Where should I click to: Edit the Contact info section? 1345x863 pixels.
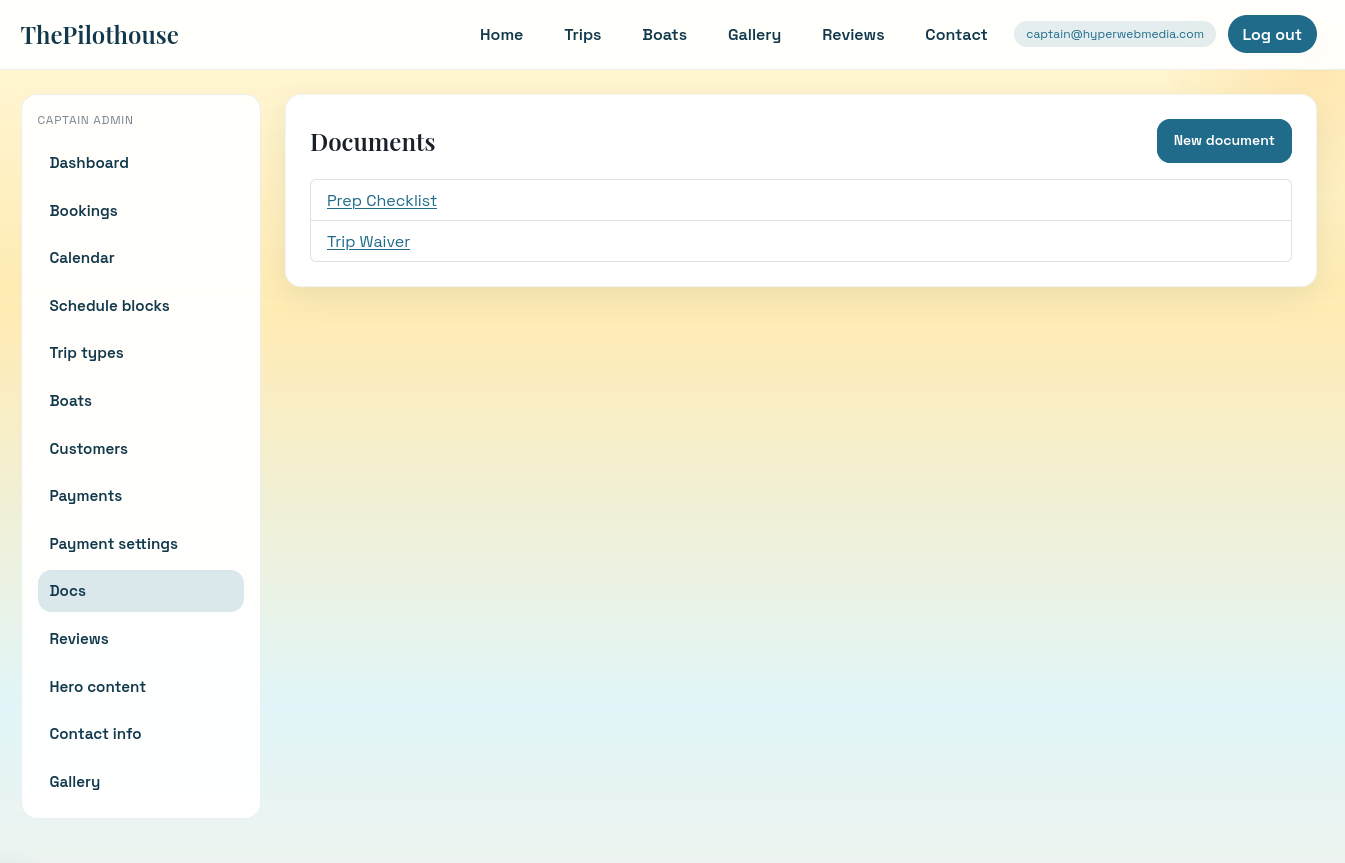tap(95, 734)
